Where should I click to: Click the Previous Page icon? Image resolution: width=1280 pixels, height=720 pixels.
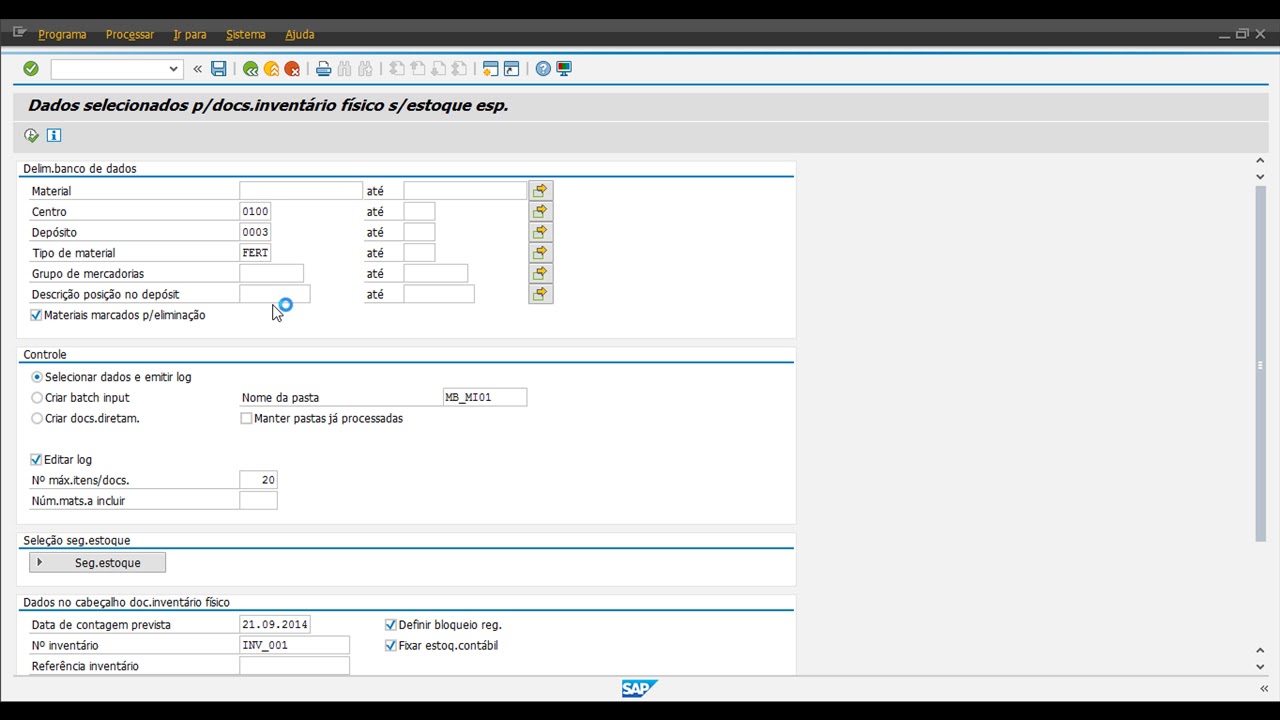(x=418, y=69)
